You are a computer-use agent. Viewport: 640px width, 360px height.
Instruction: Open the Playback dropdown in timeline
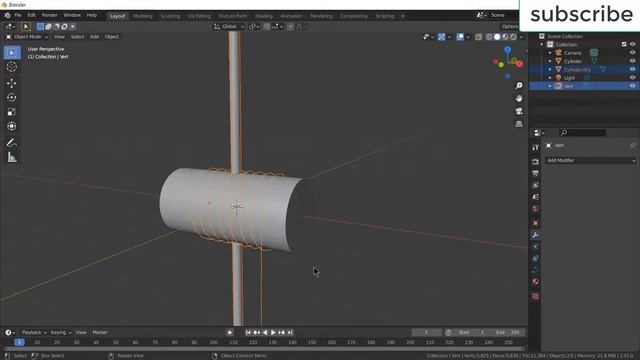point(33,333)
